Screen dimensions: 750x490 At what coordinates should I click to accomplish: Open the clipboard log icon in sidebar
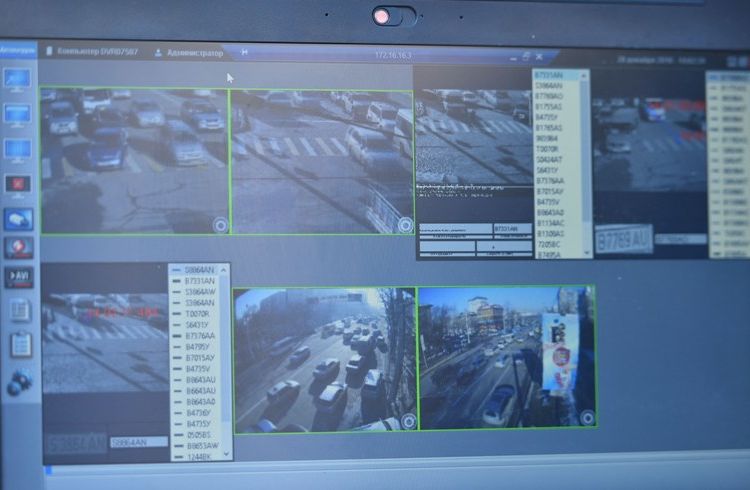pos(21,344)
